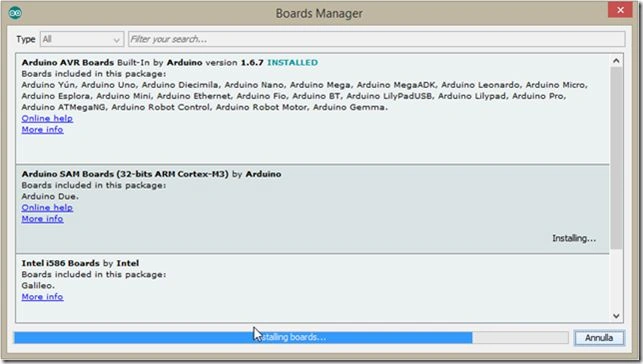Close the Boards Manager window
This screenshot has height=364, width=643.
click(x=620, y=10)
